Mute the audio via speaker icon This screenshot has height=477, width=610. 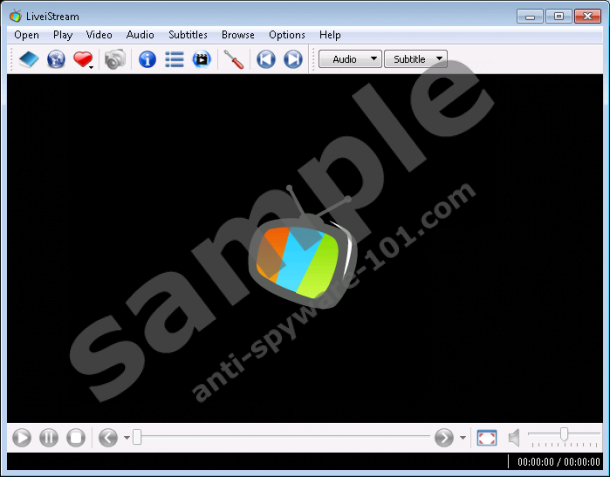click(514, 438)
